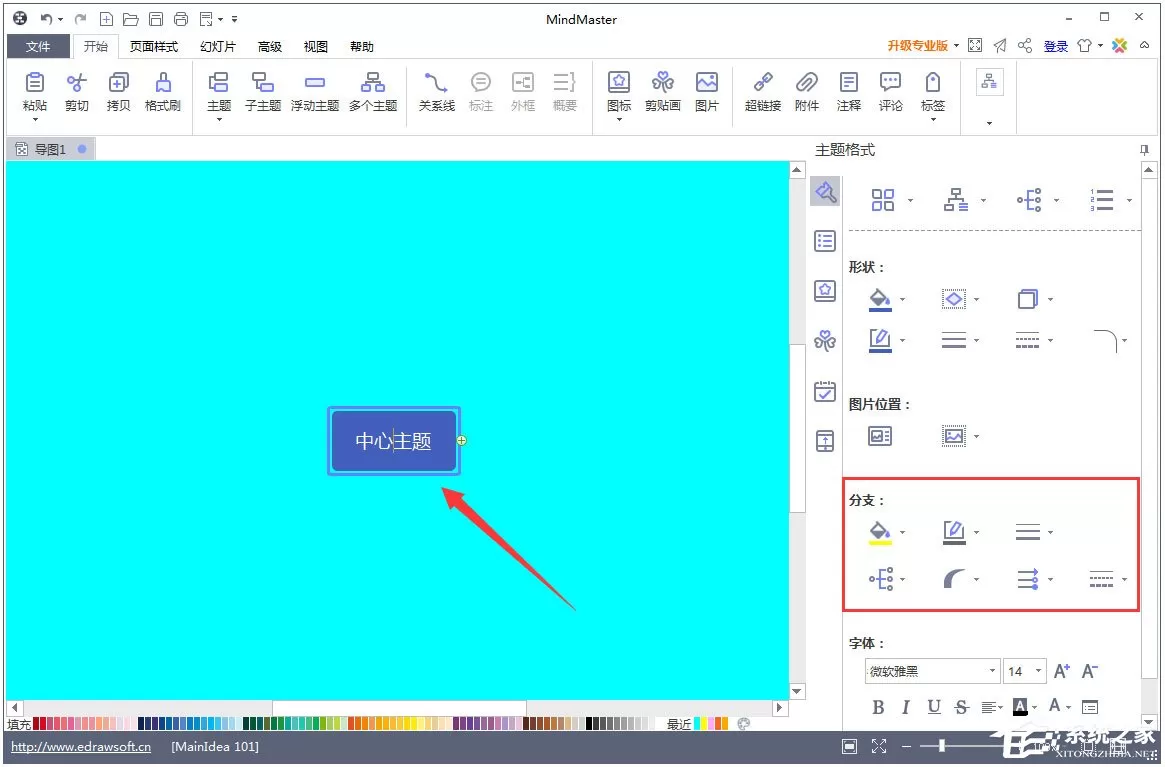Open the font size 14 dropdown
The width and height of the screenshot is (1165, 767).
(1039, 671)
